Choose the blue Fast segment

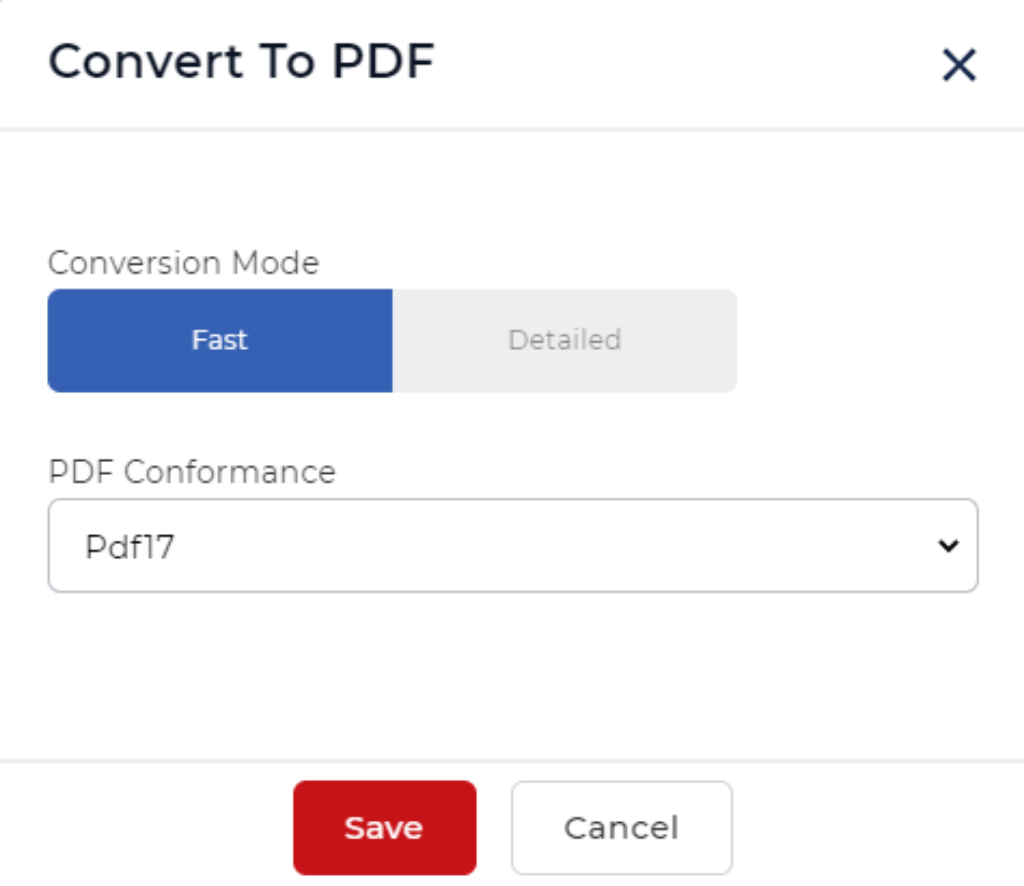click(220, 340)
